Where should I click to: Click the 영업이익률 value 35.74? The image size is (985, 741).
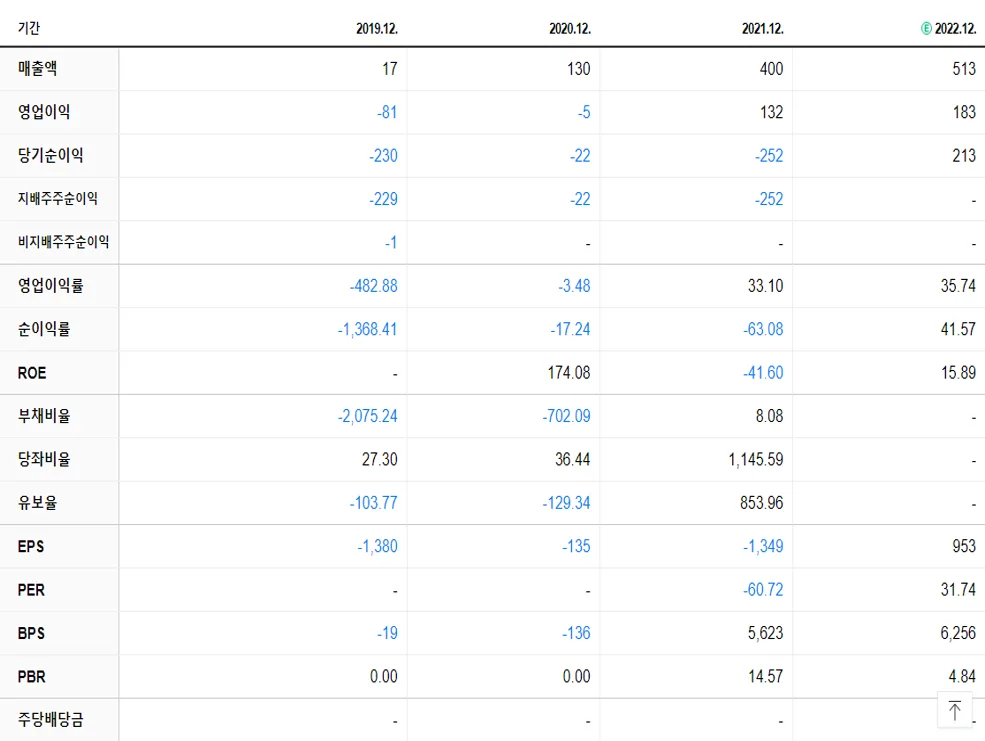[958, 286]
